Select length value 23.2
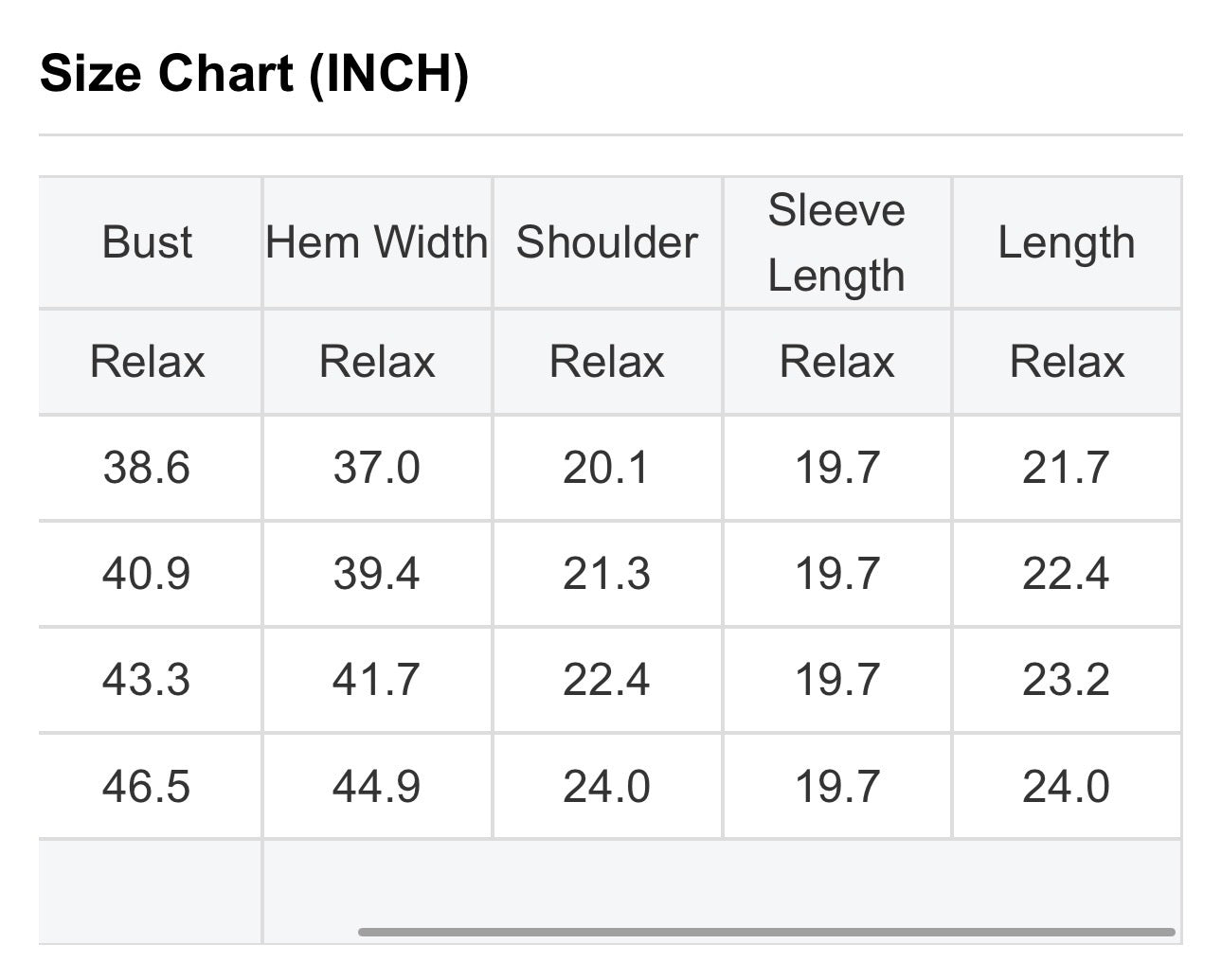 coord(1066,680)
